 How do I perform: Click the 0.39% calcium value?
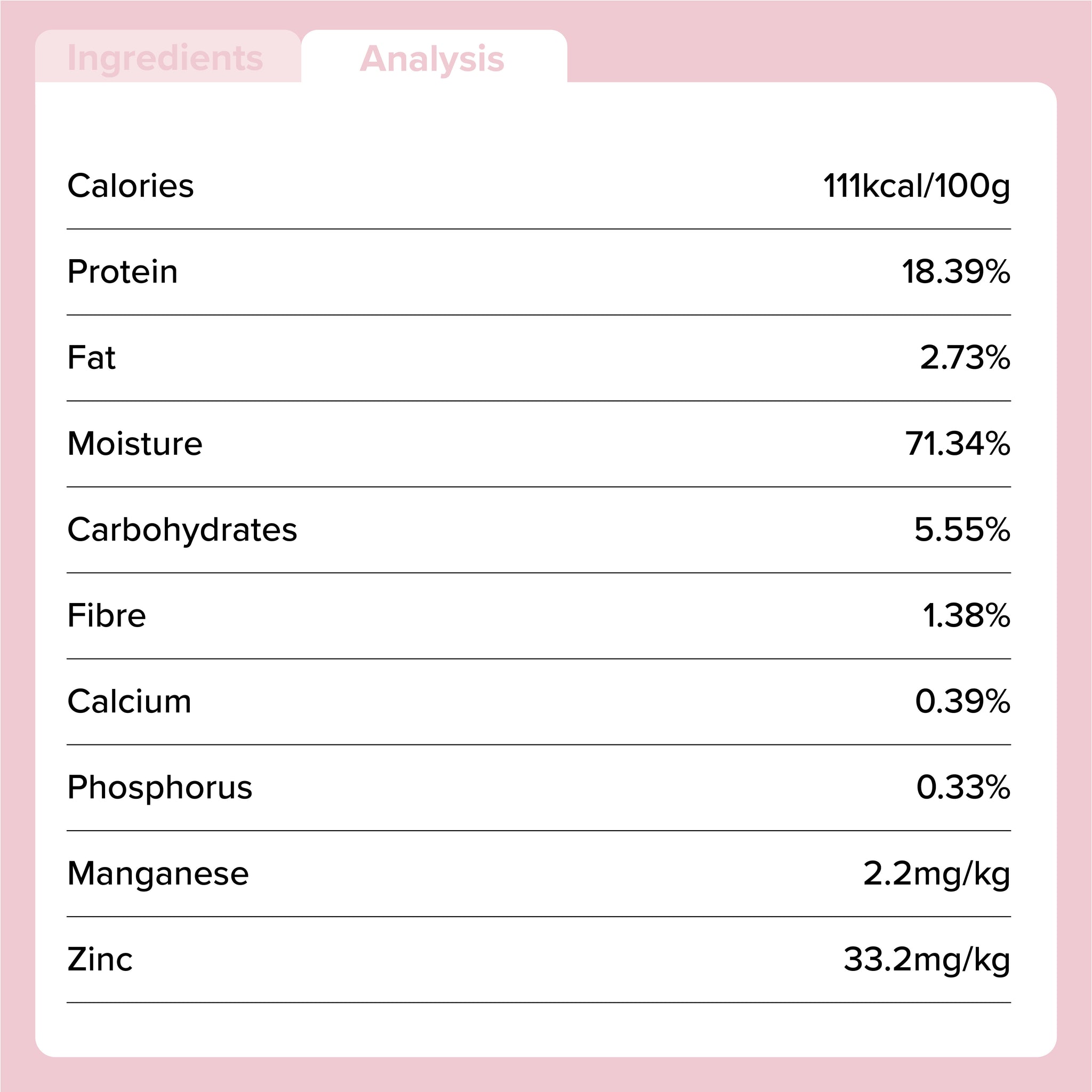(x=962, y=702)
